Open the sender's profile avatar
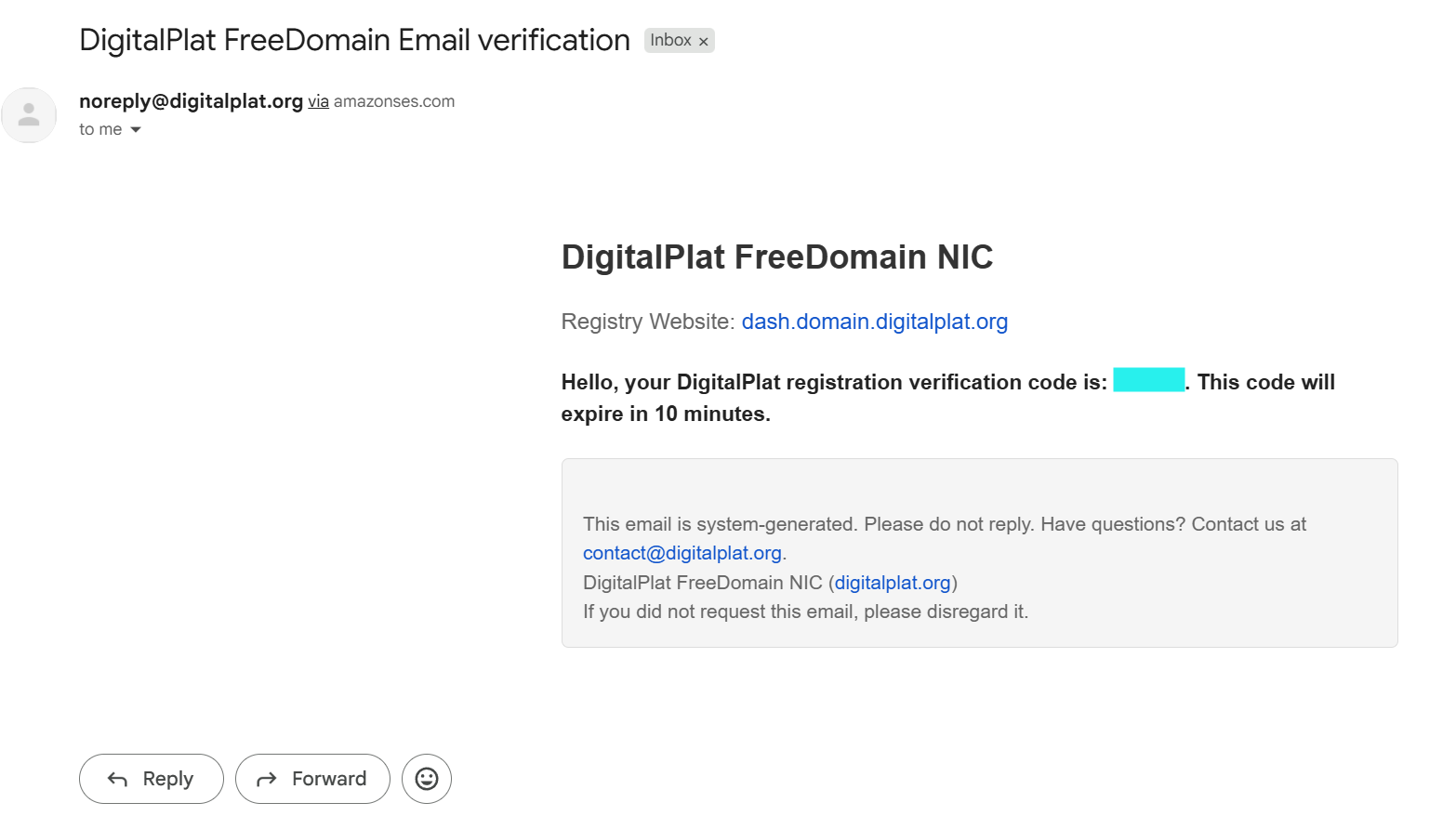Image resolution: width=1456 pixels, height=829 pixels. click(29, 115)
